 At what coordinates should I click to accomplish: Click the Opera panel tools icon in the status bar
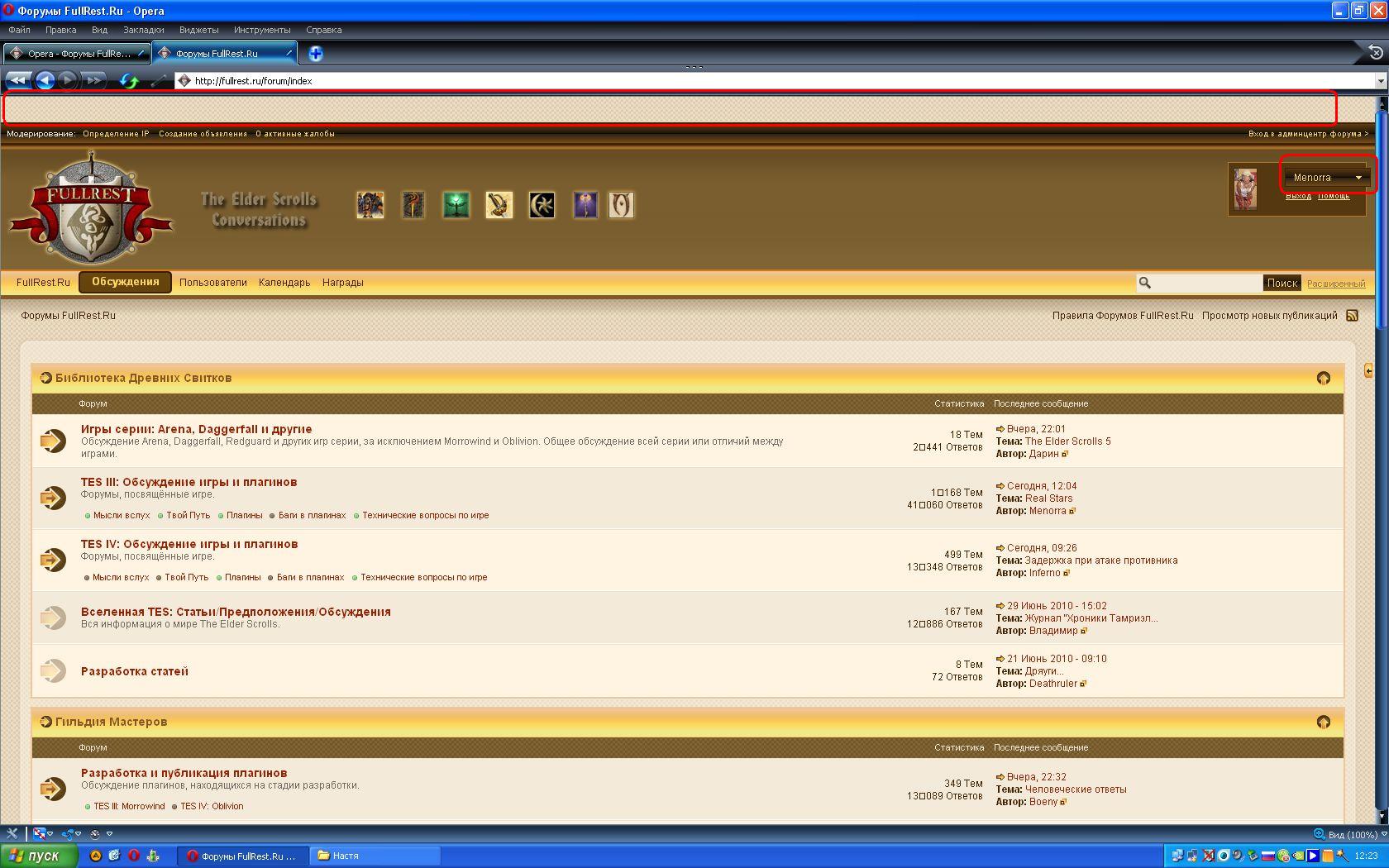(12, 833)
